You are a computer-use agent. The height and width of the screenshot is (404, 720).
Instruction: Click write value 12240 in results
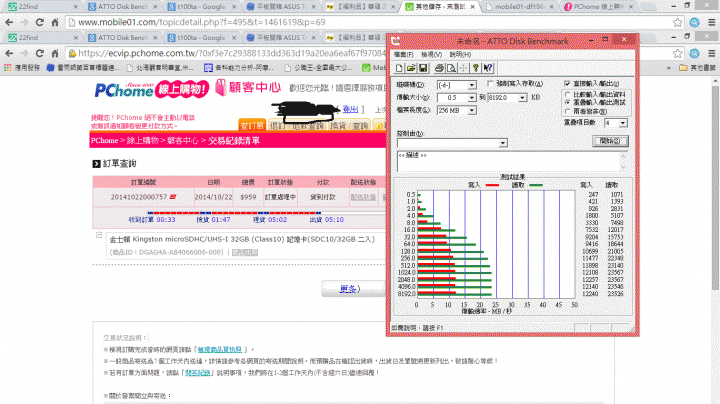pos(590,294)
